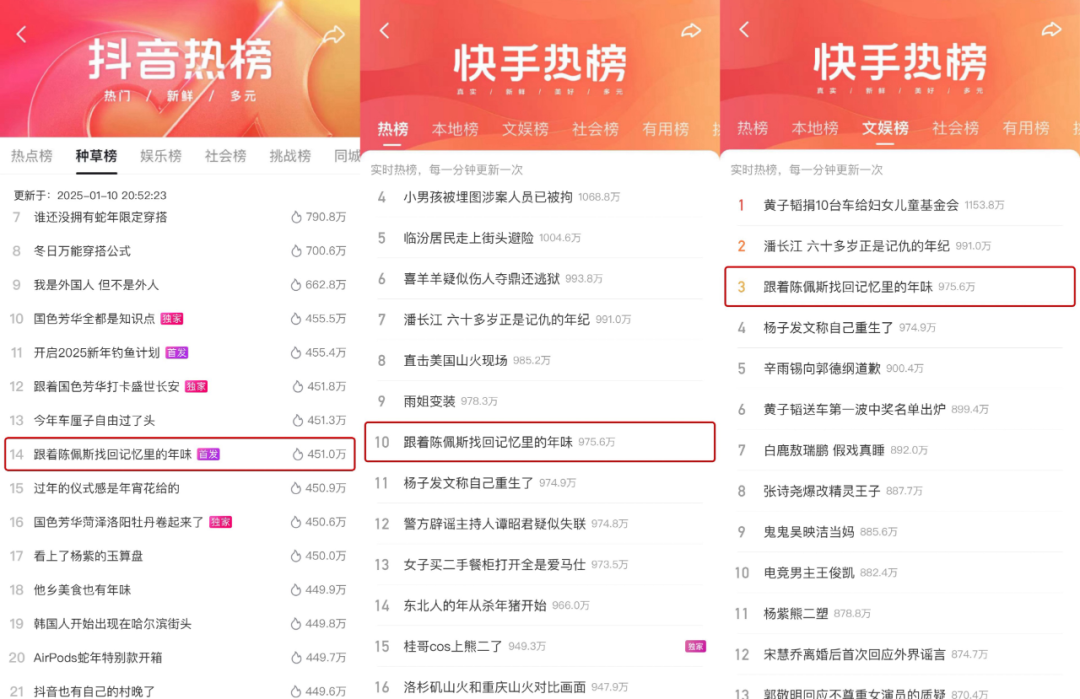Tap flame icon beside 662.8万 heat value
The image size is (1080, 699).
tap(296, 284)
